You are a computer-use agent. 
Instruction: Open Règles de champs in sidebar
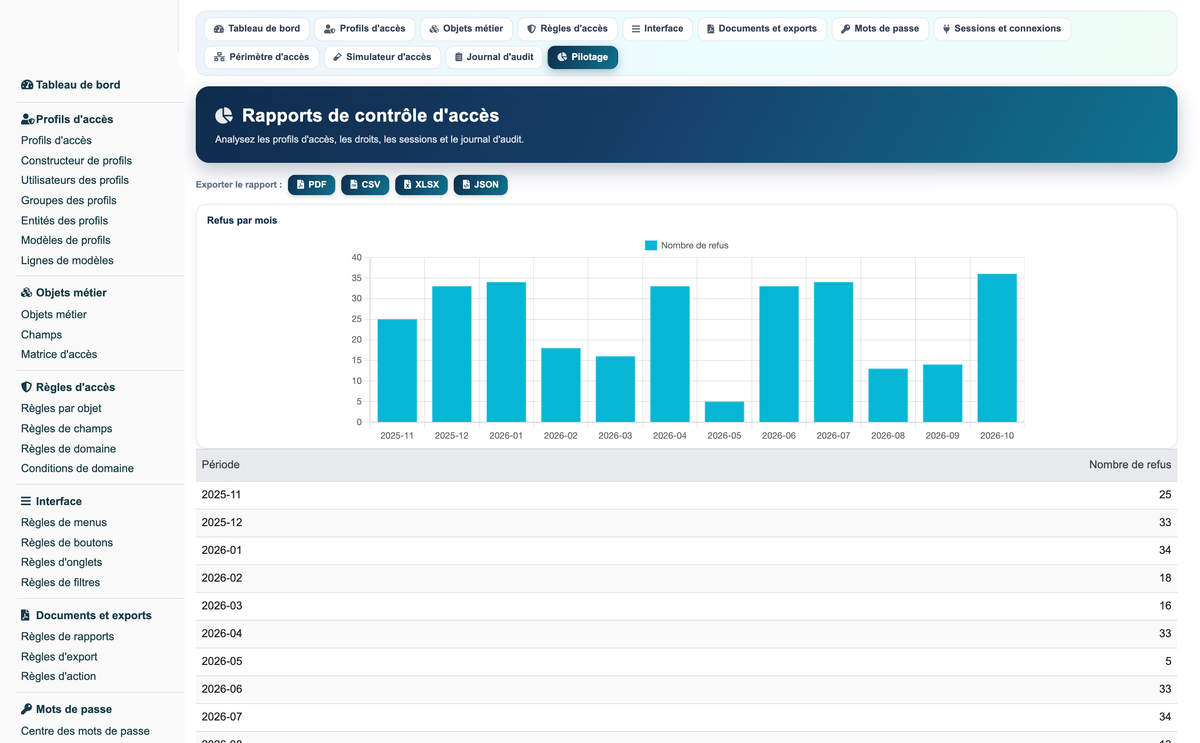pyautogui.click(x=66, y=429)
